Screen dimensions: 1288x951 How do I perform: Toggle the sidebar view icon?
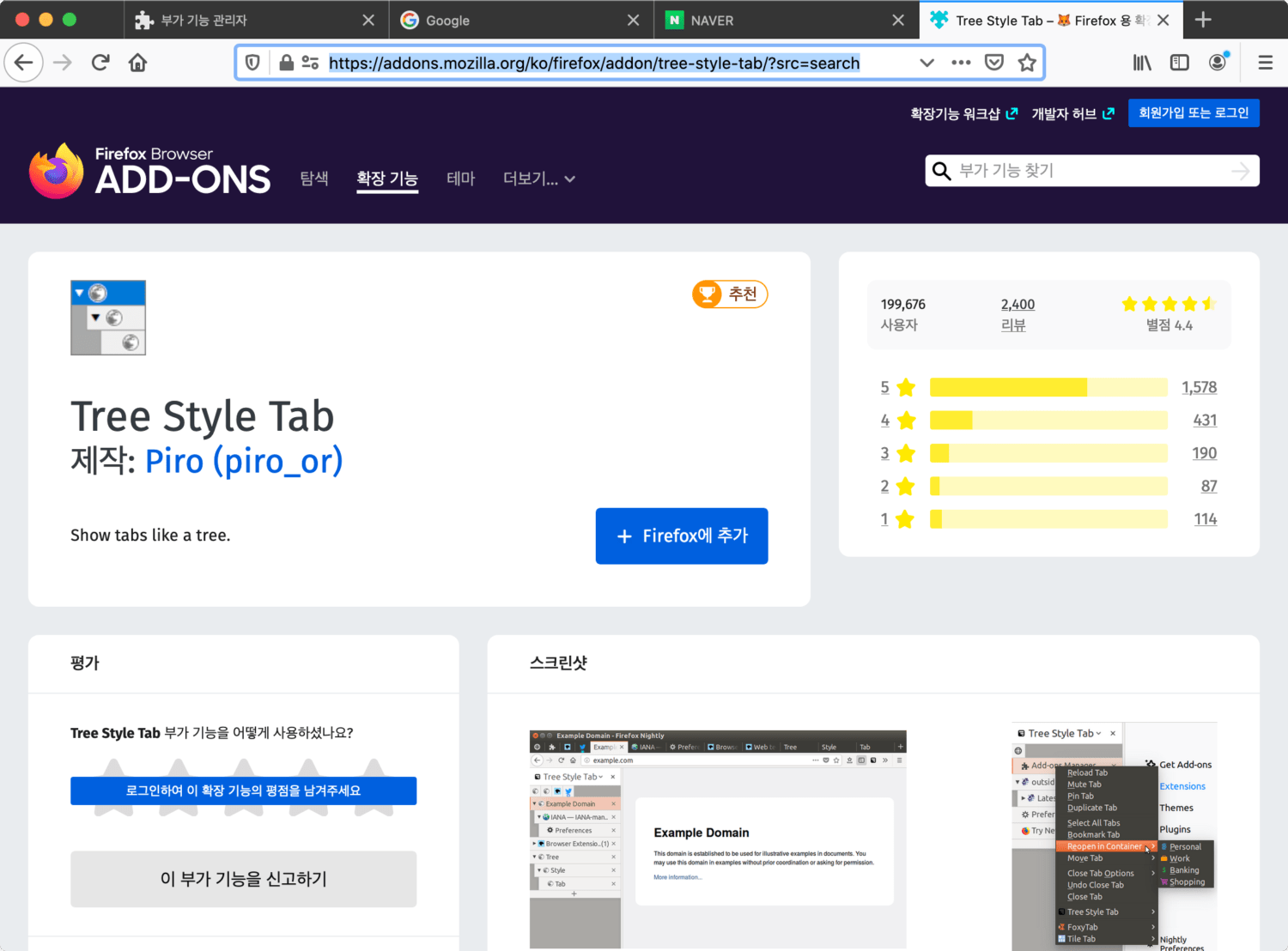[x=1180, y=63]
